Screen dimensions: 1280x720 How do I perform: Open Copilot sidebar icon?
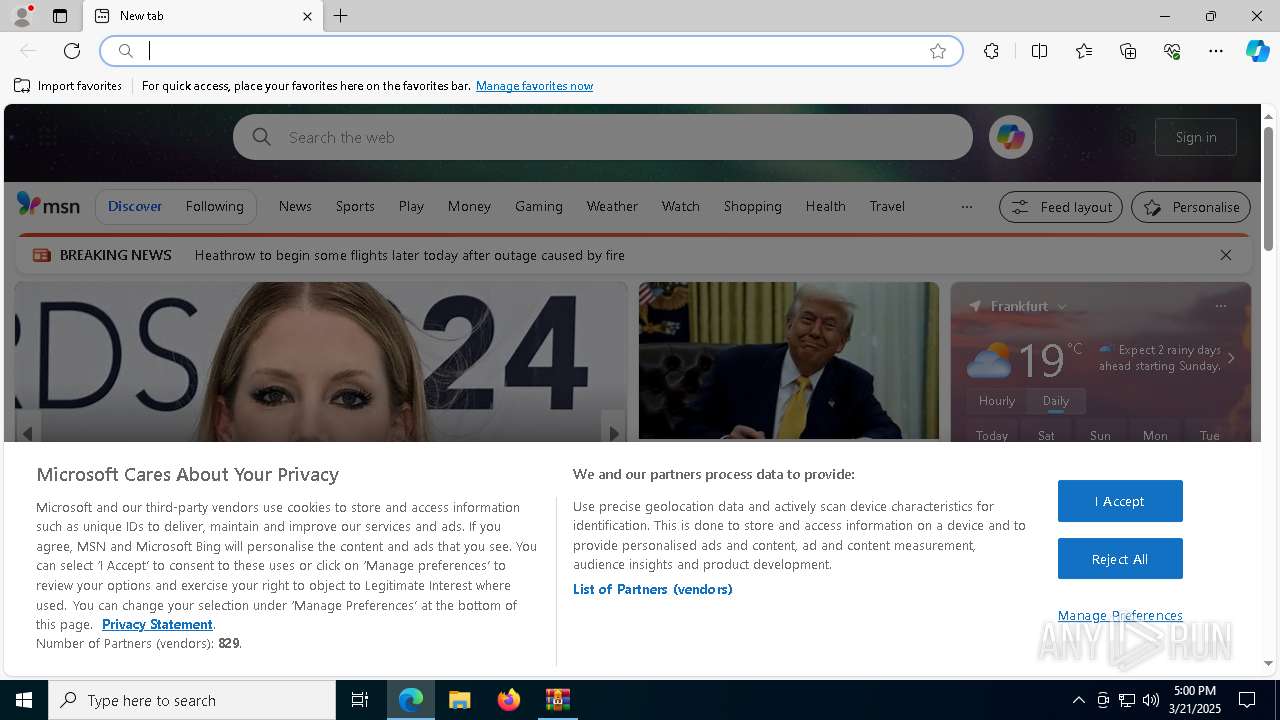pos(1257,51)
